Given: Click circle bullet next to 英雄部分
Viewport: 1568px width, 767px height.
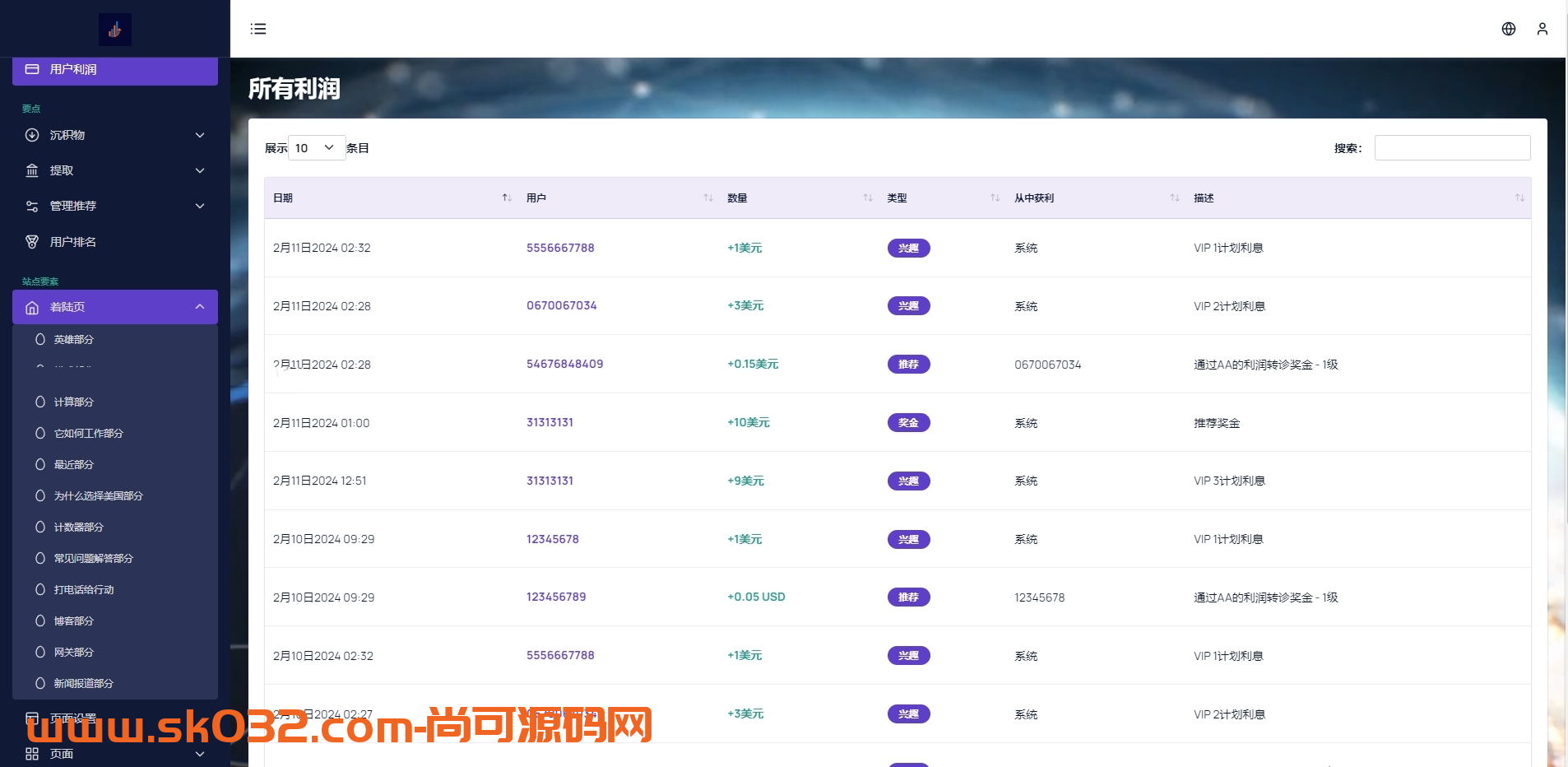Looking at the screenshot, I should 40,339.
